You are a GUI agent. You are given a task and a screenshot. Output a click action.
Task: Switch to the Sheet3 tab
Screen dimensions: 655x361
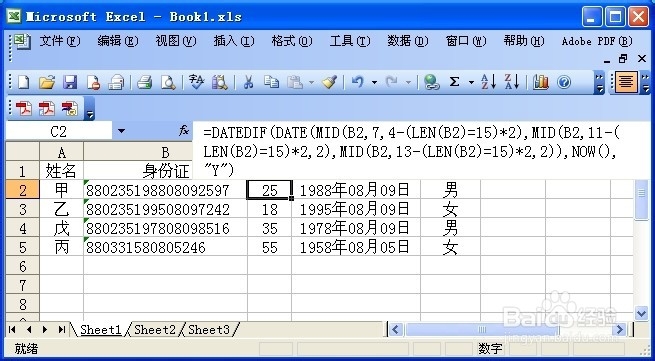click(209, 330)
